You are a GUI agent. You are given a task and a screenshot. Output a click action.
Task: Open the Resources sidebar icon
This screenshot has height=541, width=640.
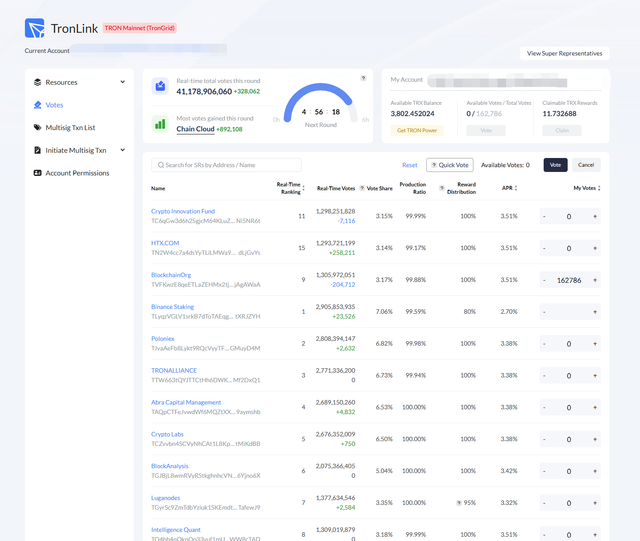(38, 82)
